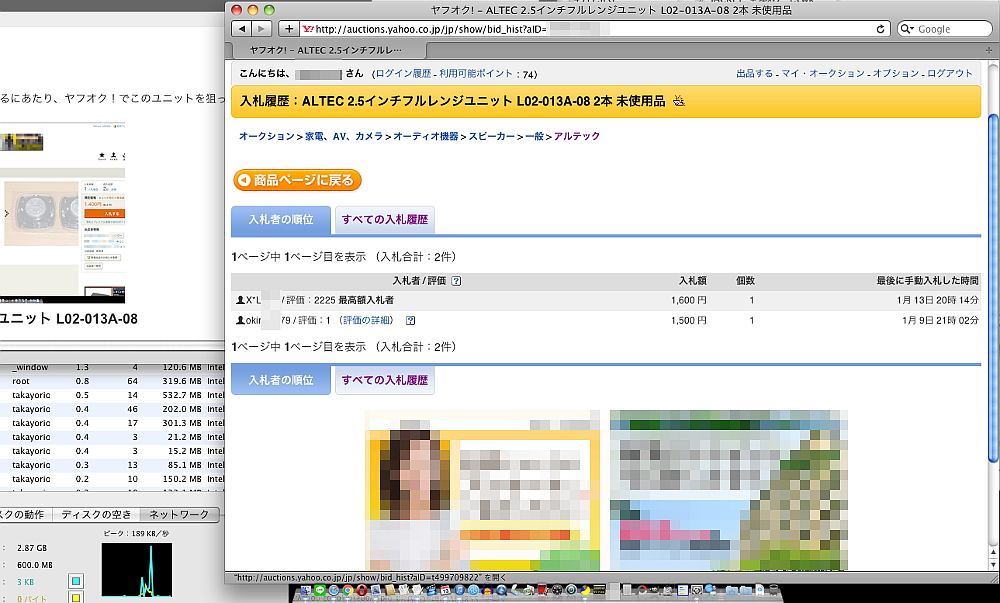Click the root process row in Activity Monitor
This screenshot has height=603, width=1000.
(x=112, y=381)
